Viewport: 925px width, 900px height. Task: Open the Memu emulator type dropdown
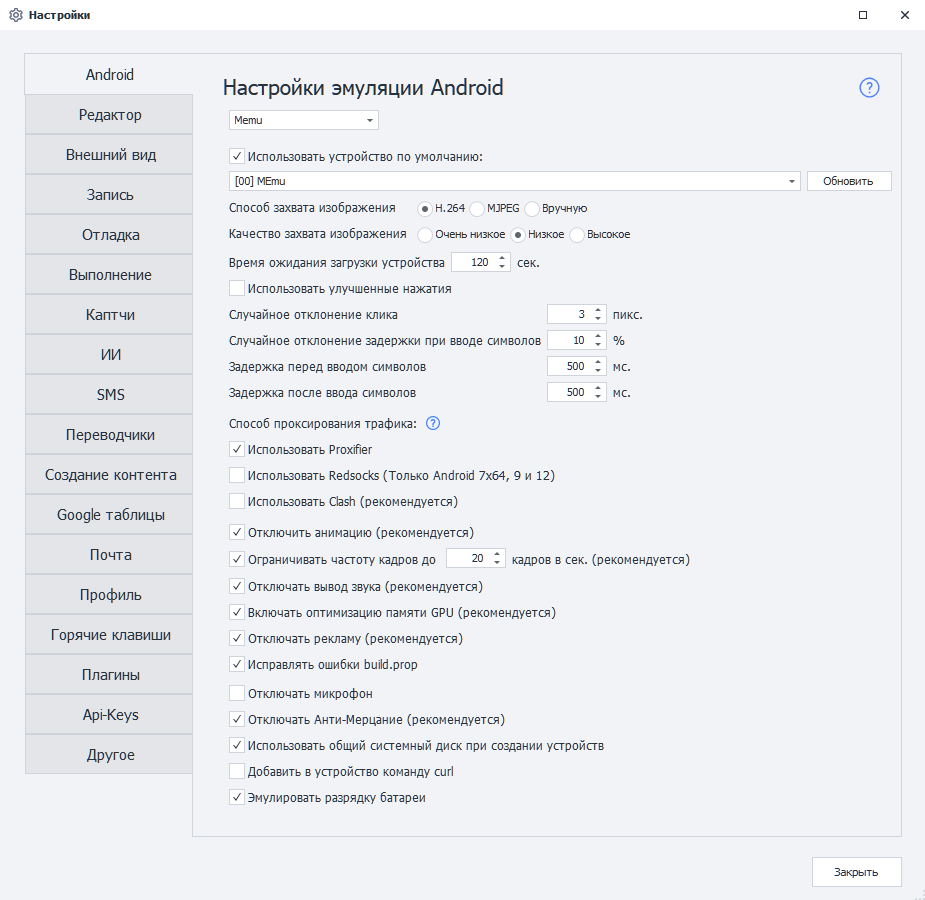(x=304, y=120)
